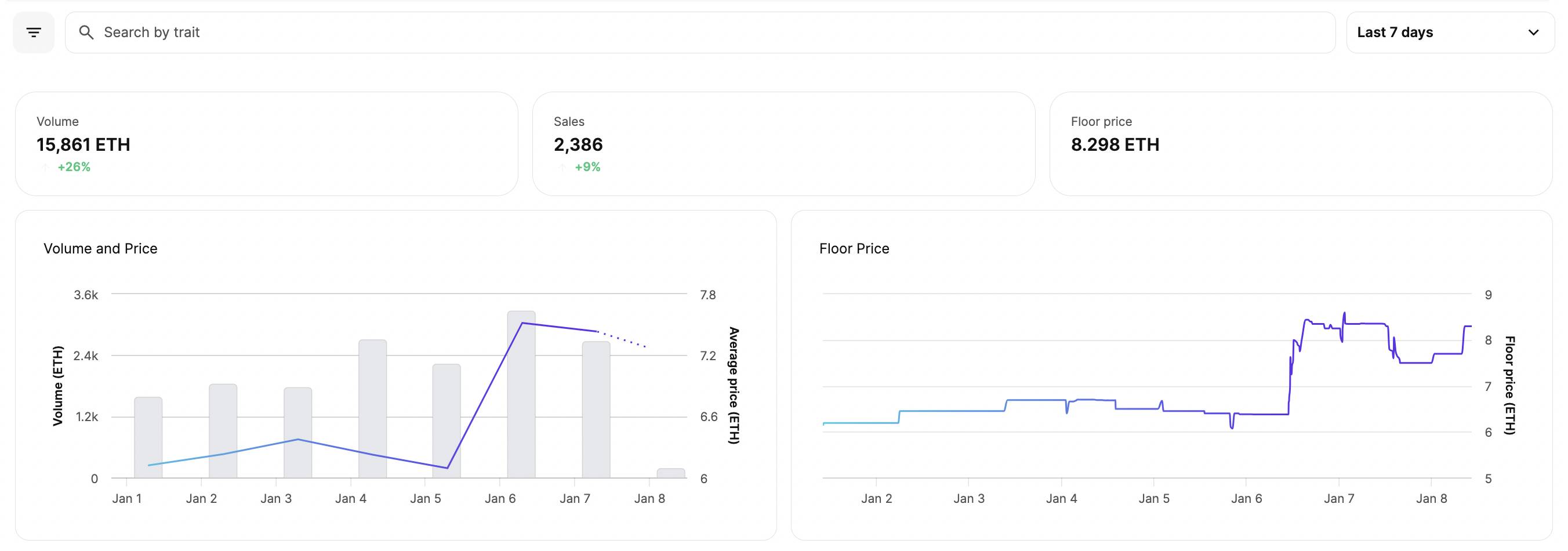Click the +9% sales change indicator
This screenshot has height=551, width=1568.
pyautogui.click(x=587, y=167)
